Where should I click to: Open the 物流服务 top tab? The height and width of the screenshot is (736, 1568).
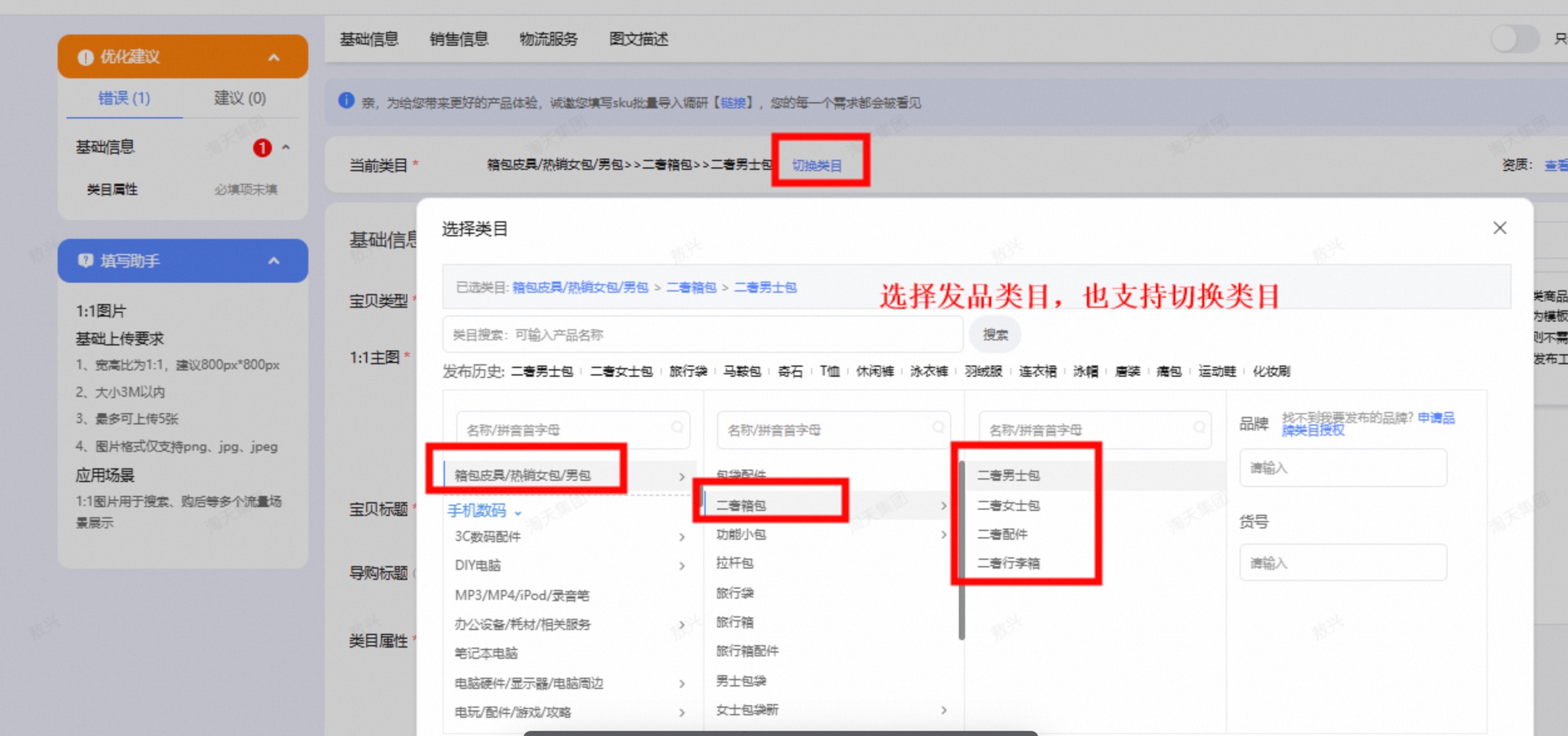point(549,39)
